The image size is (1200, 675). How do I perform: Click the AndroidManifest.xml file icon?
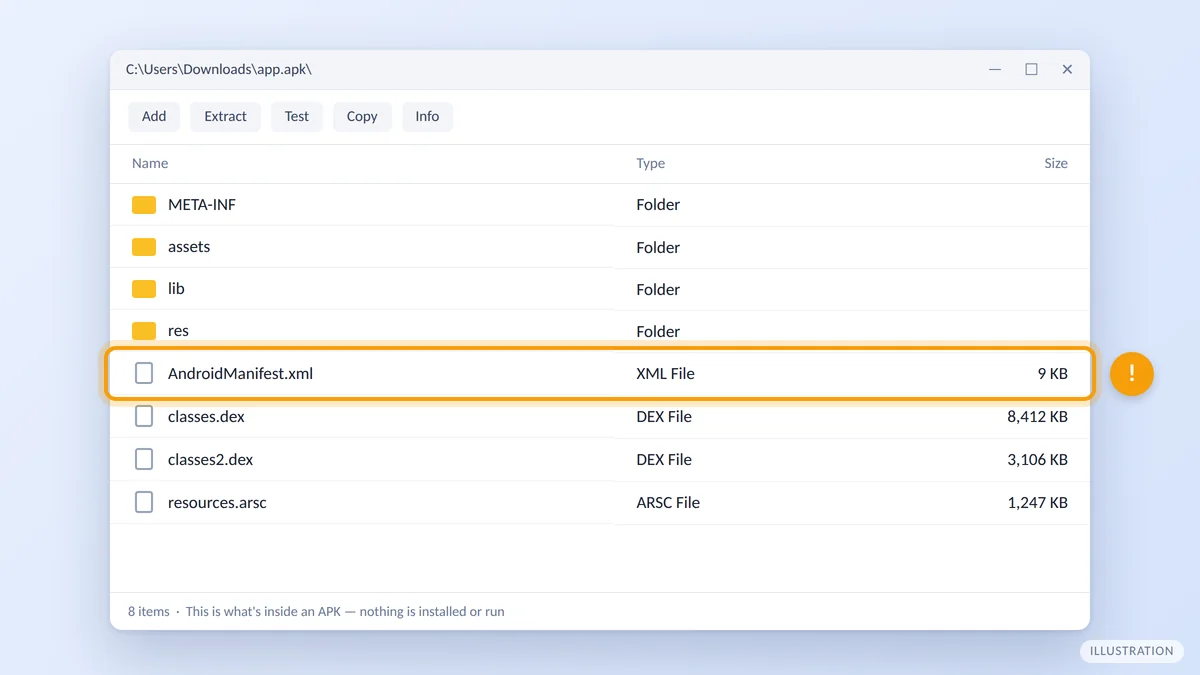pos(144,374)
